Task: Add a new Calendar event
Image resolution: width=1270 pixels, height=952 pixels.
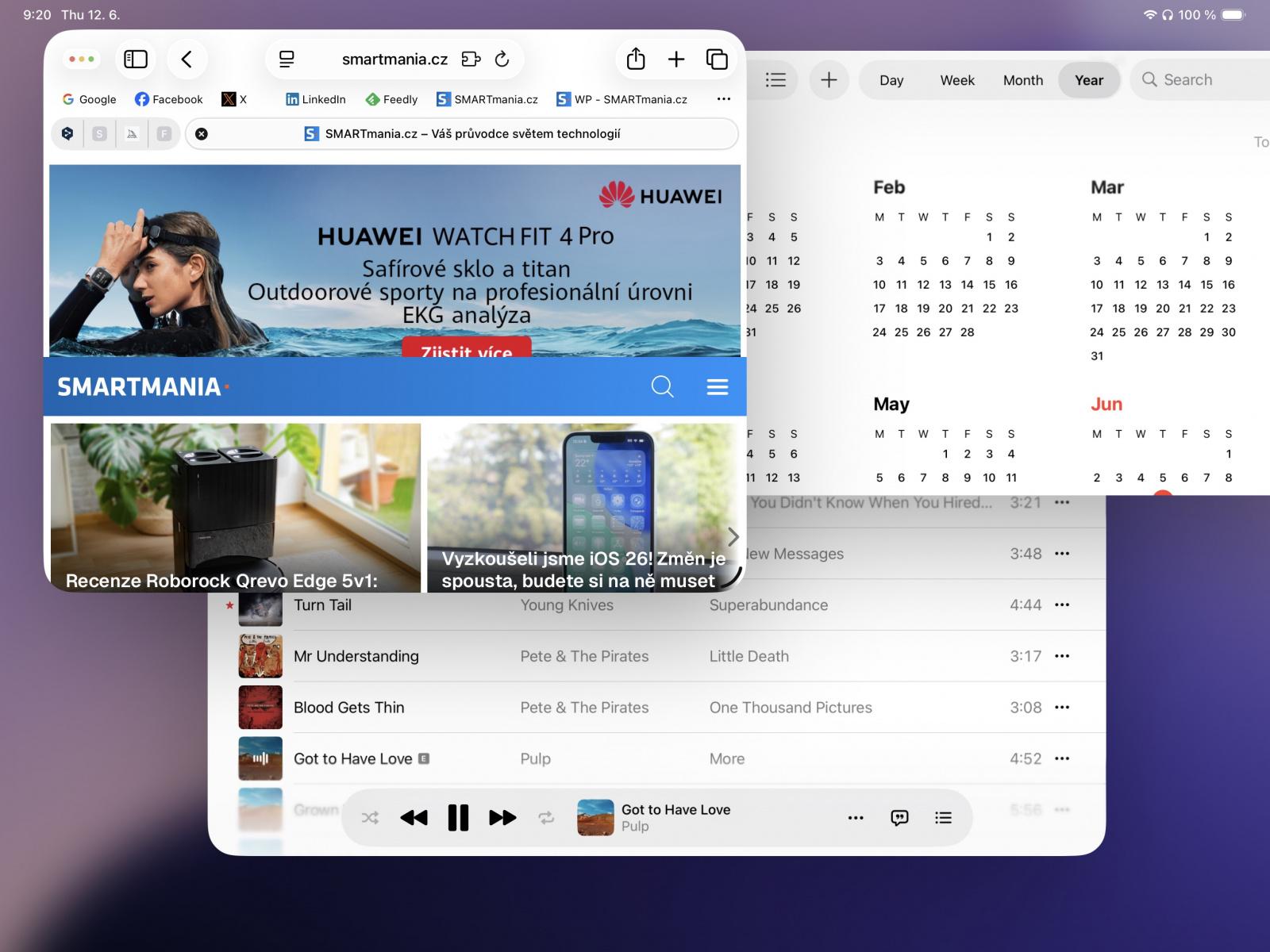Action: 829,80
